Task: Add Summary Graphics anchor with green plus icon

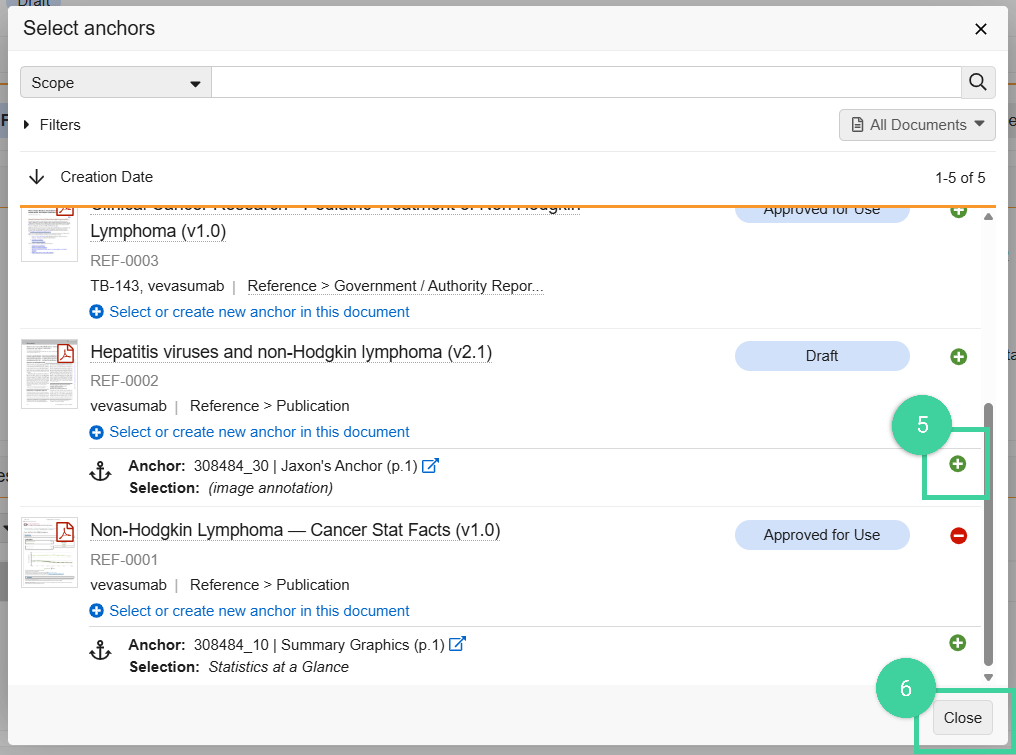Action: [957, 643]
